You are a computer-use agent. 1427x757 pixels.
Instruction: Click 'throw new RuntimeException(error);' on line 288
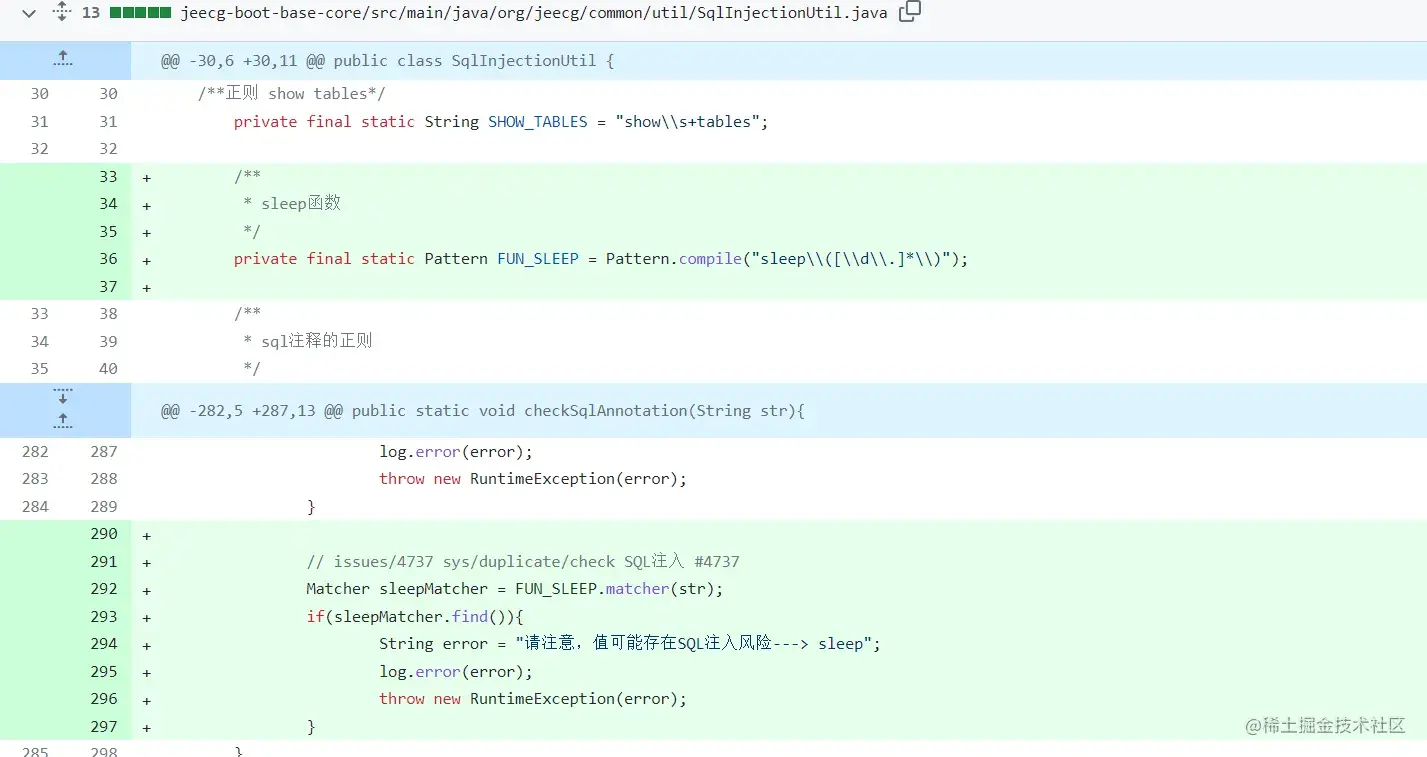[533, 479]
